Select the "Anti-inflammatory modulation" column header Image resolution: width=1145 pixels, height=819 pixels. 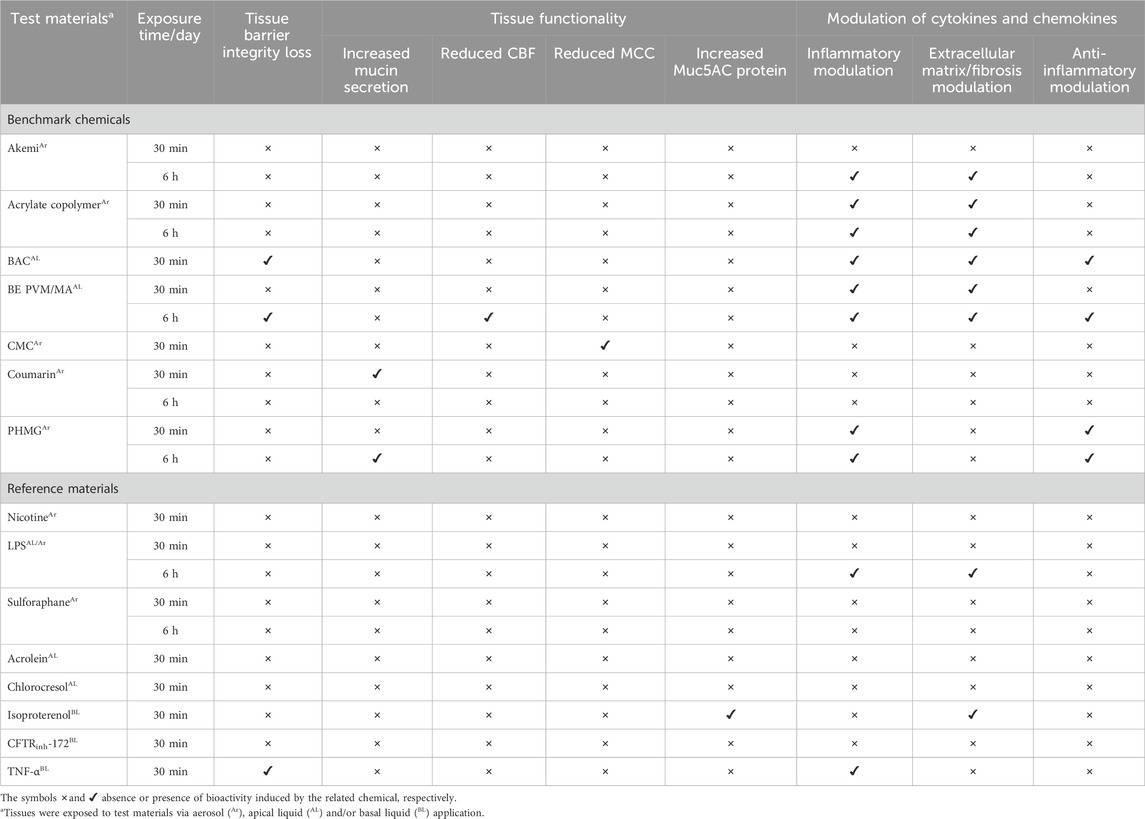(x=1089, y=70)
